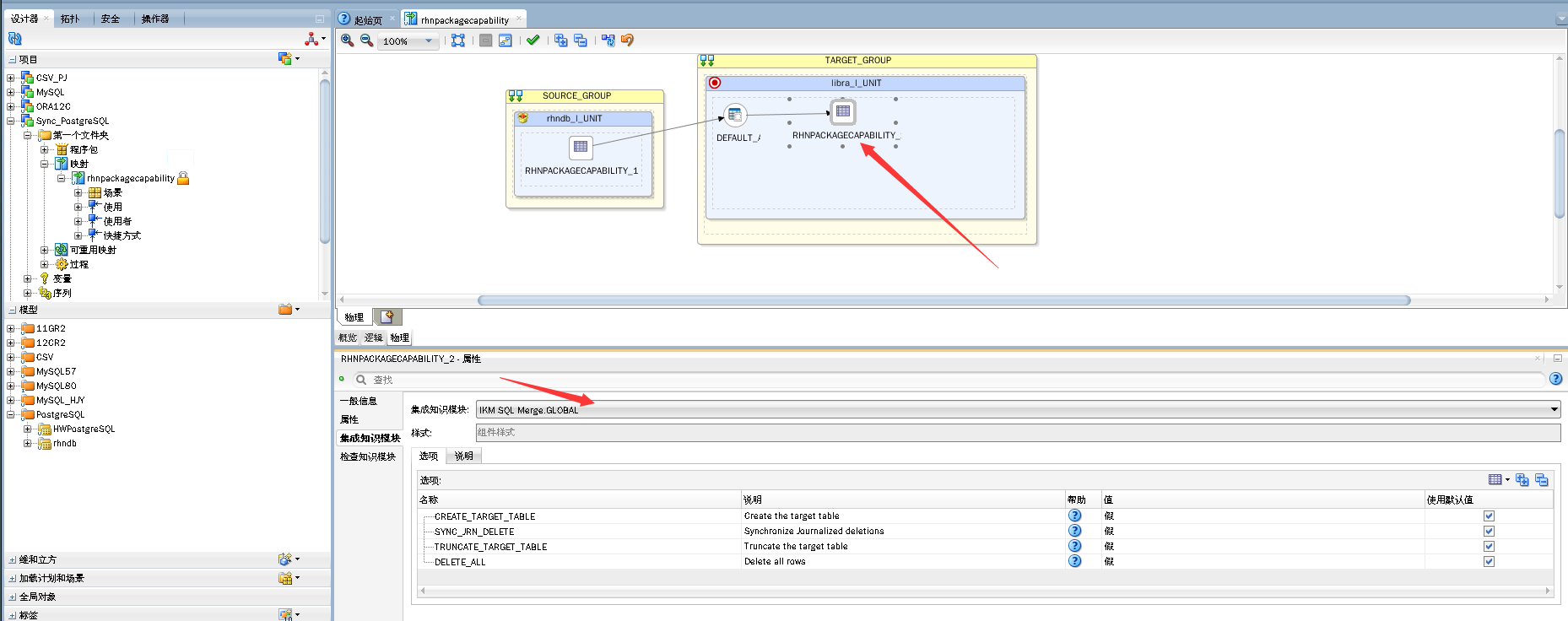Click the DEFAULT_AP access point node icon
The image size is (1568, 621).
735,115
